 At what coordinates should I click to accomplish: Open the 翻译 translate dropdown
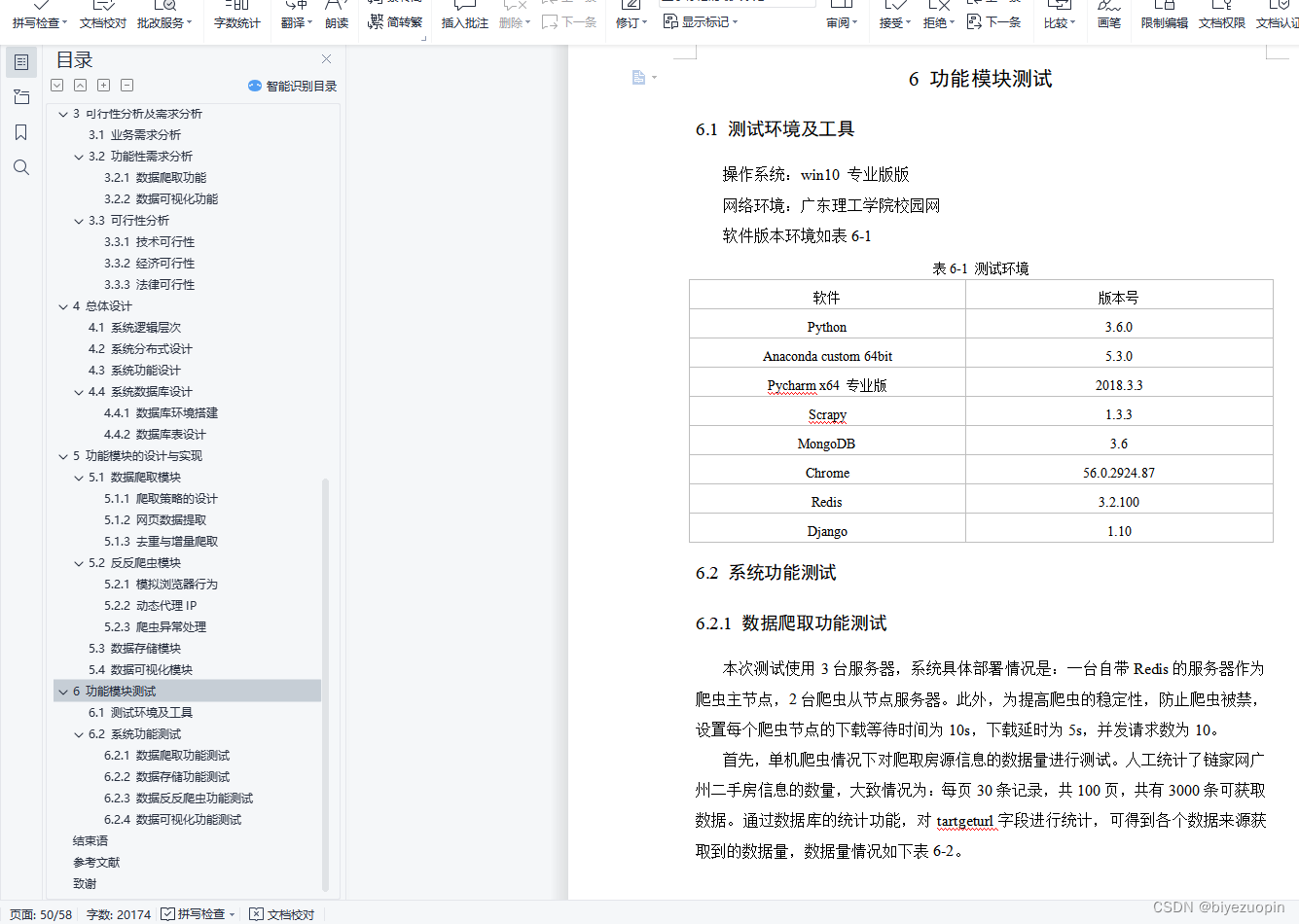[297, 22]
